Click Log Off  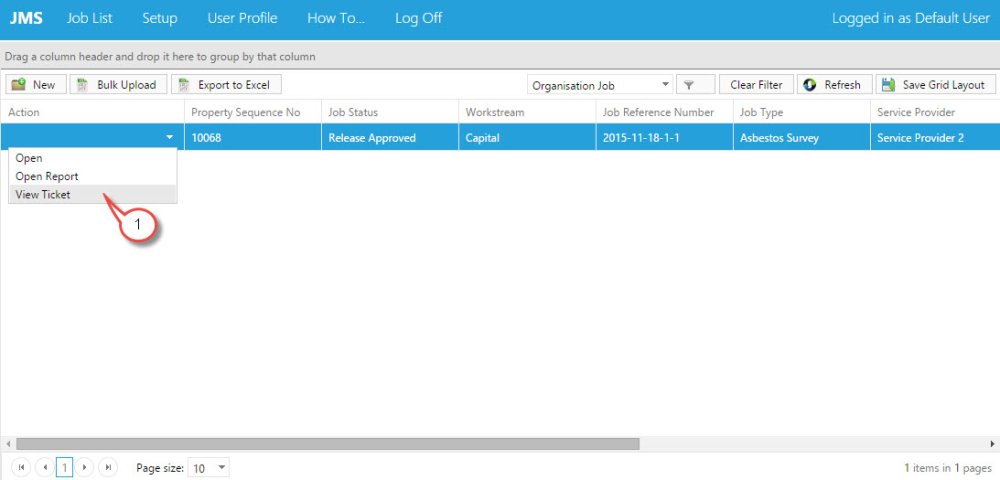click(x=418, y=18)
